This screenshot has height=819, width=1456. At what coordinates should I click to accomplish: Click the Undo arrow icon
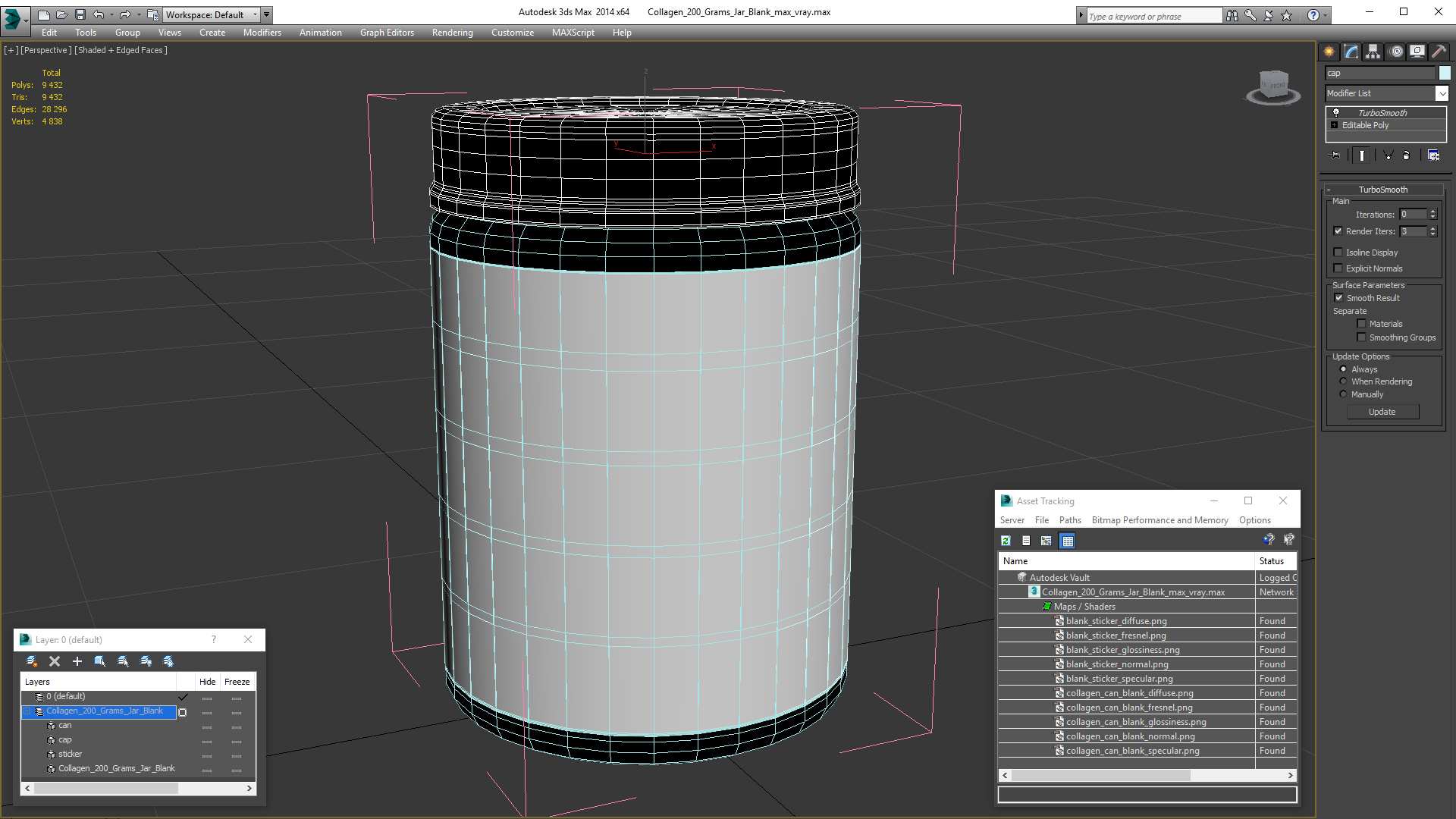coord(99,14)
